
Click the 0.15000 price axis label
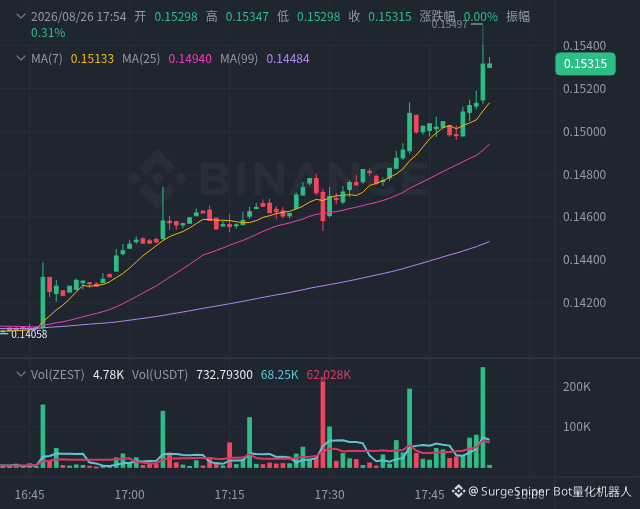[x=584, y=132]
